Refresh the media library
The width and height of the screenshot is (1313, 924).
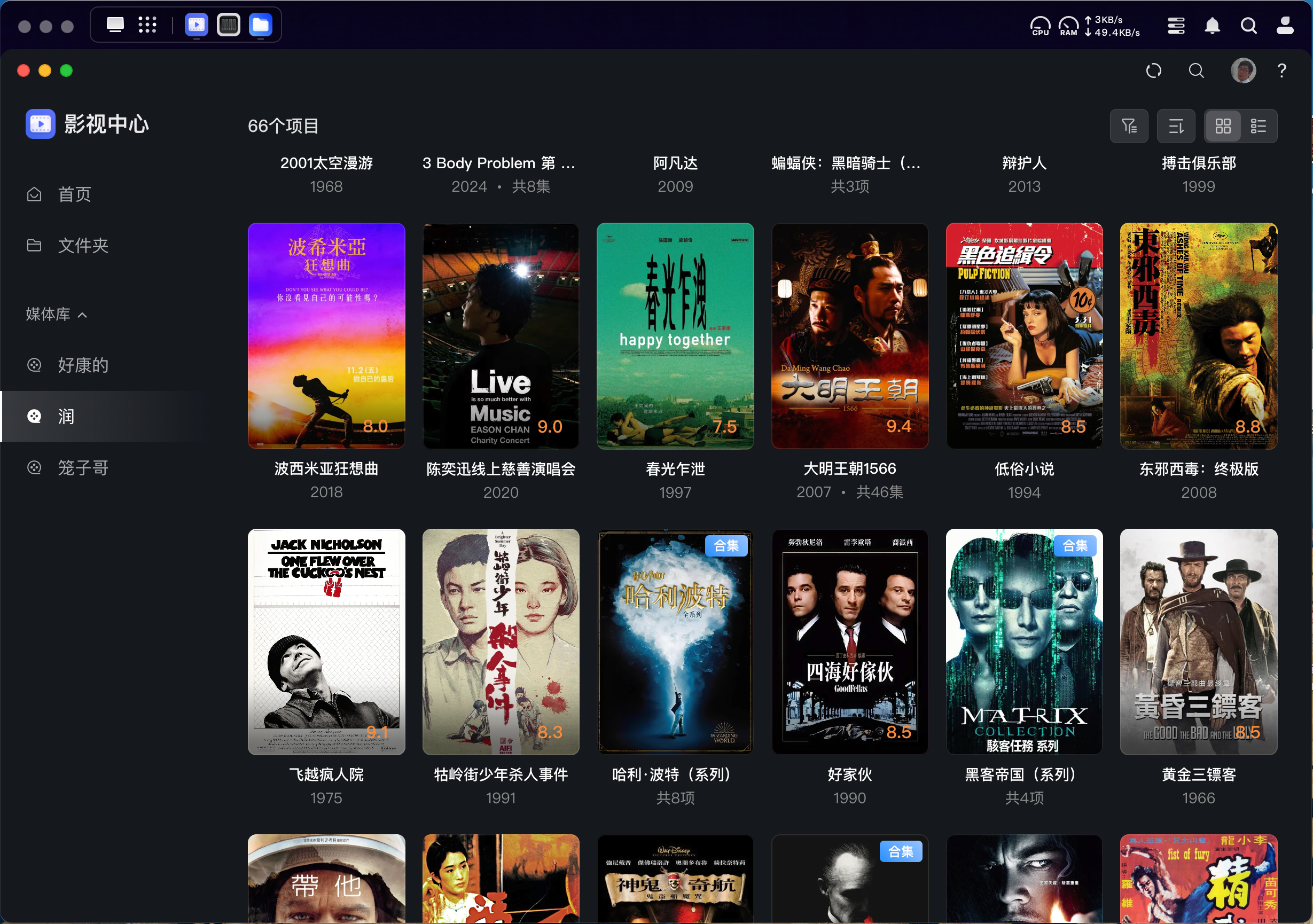(1154, 71)
